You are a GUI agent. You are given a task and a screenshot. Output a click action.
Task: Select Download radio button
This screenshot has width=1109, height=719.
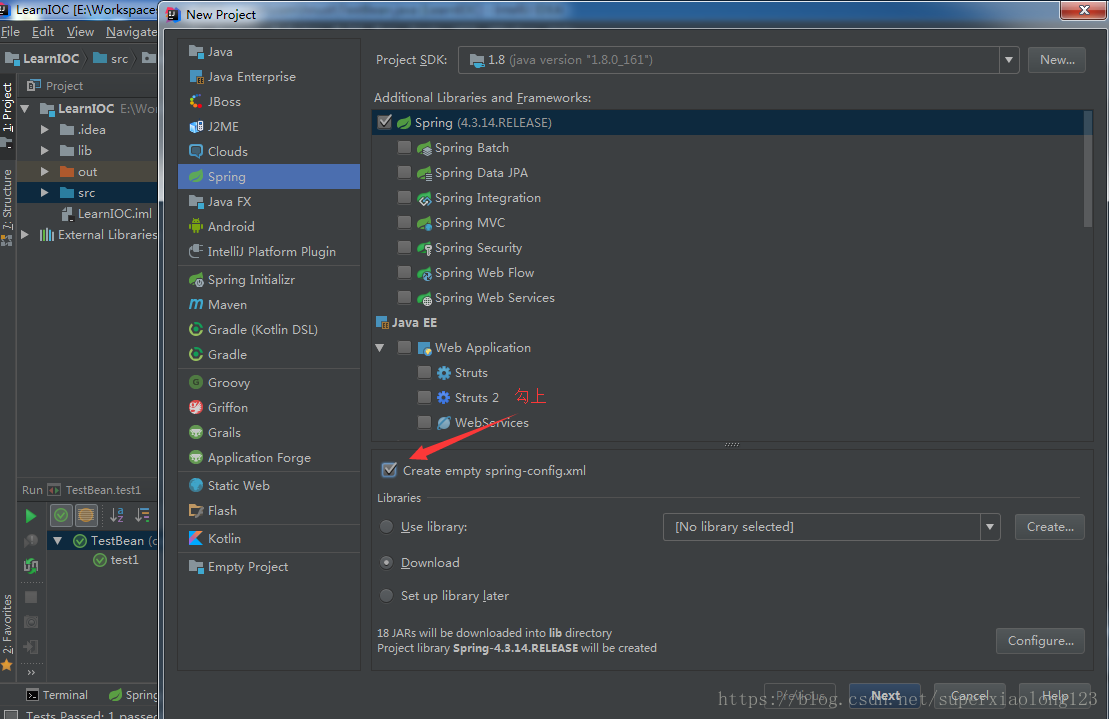pos(387,563)
